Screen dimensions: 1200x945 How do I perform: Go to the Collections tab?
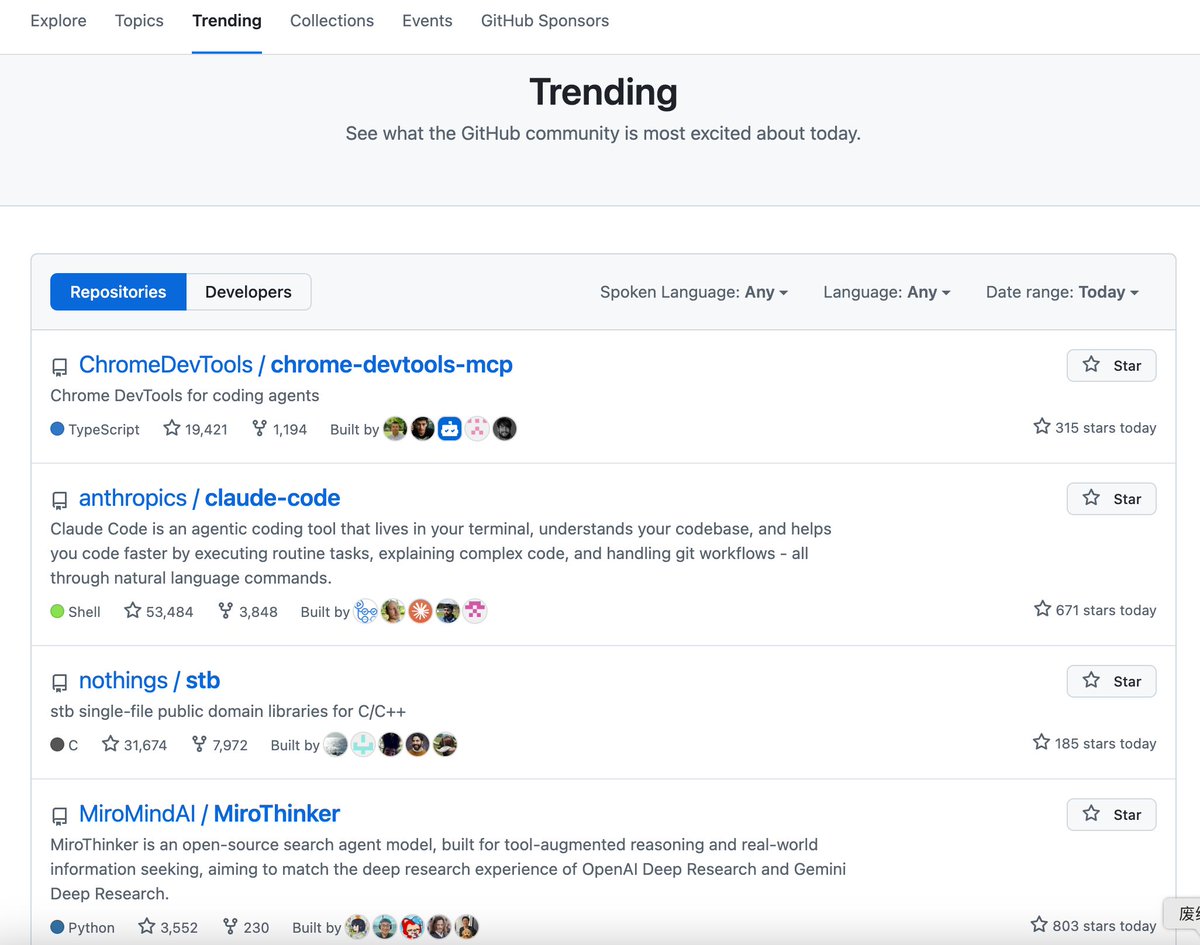(x=332, y=21)
